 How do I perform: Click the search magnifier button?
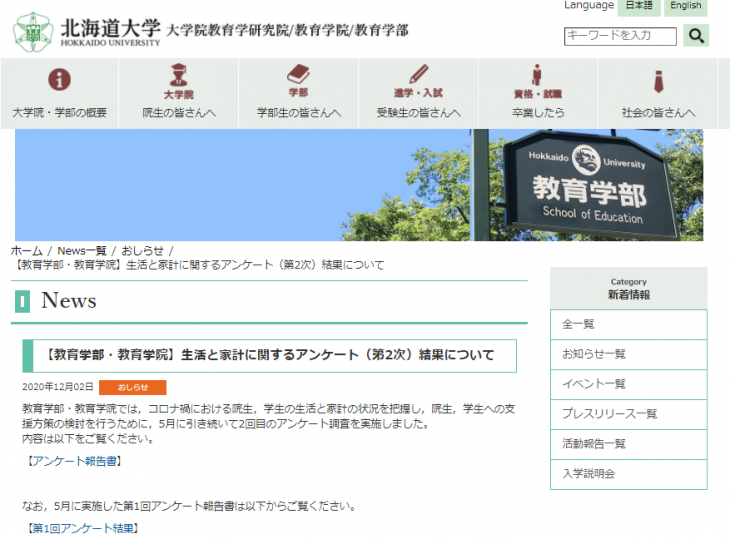pos(696,35)
